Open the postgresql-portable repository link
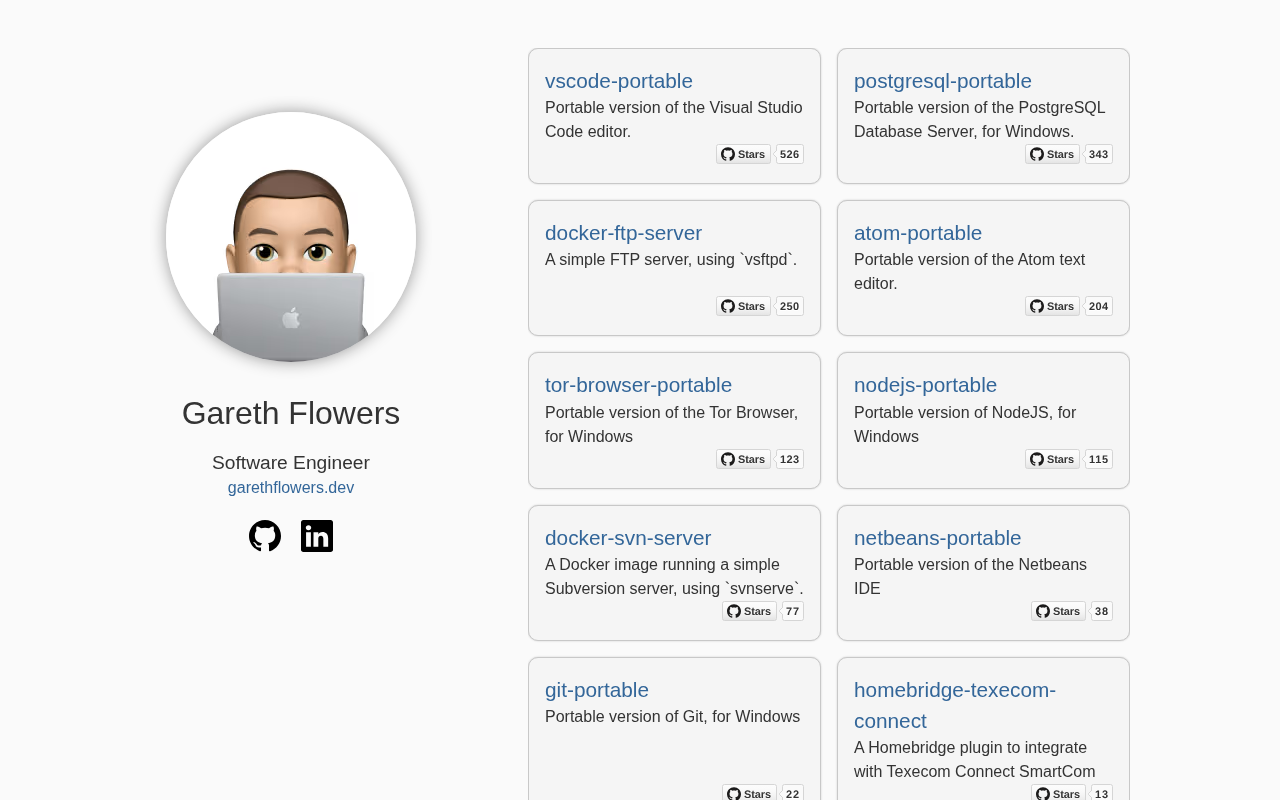This screenshot has width=1280, height=800. (x=943, y=81)
